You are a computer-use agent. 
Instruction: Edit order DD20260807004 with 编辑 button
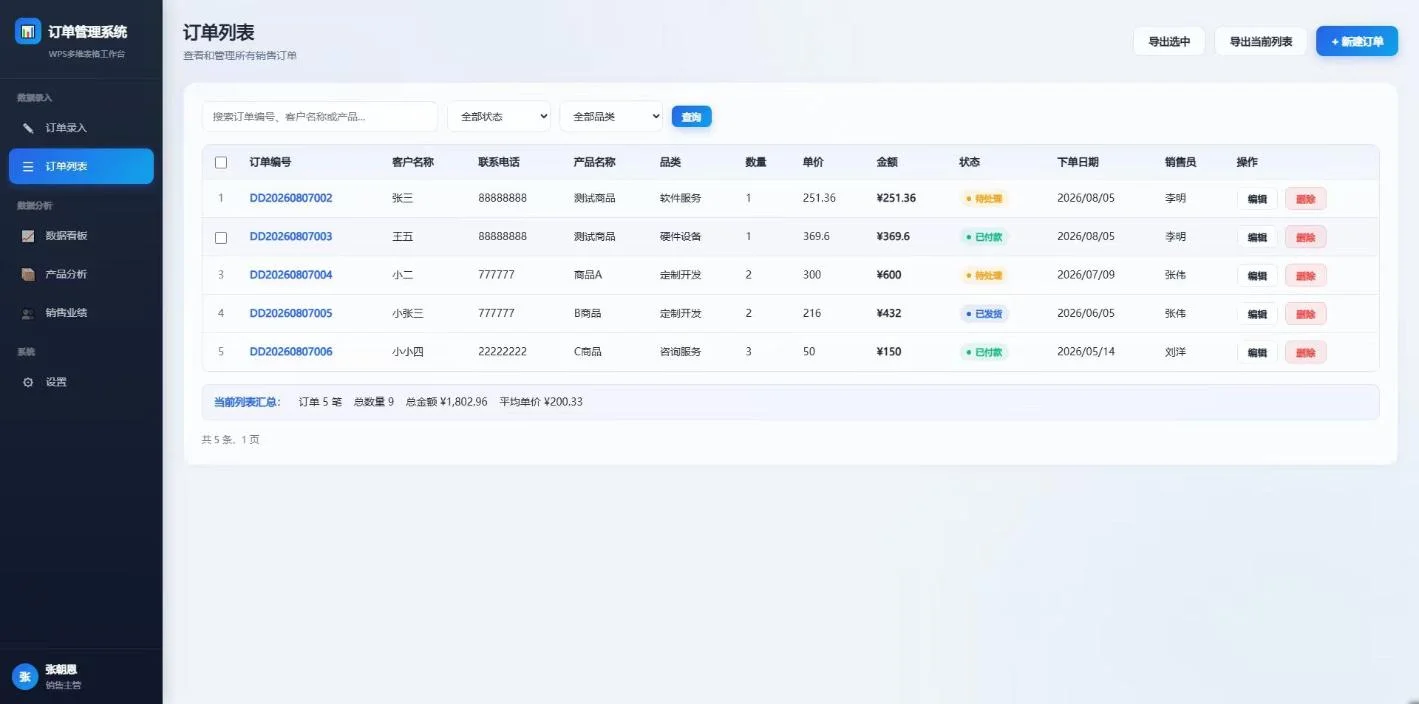coord(1257,275)
